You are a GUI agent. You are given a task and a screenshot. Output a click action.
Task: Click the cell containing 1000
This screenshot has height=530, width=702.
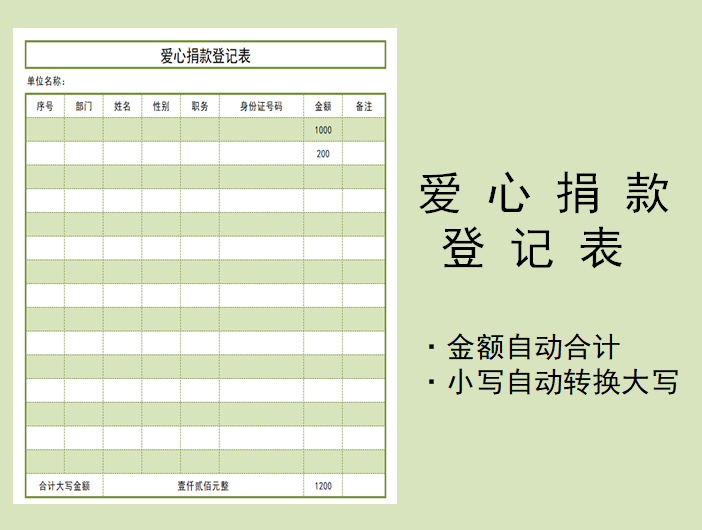323,130
